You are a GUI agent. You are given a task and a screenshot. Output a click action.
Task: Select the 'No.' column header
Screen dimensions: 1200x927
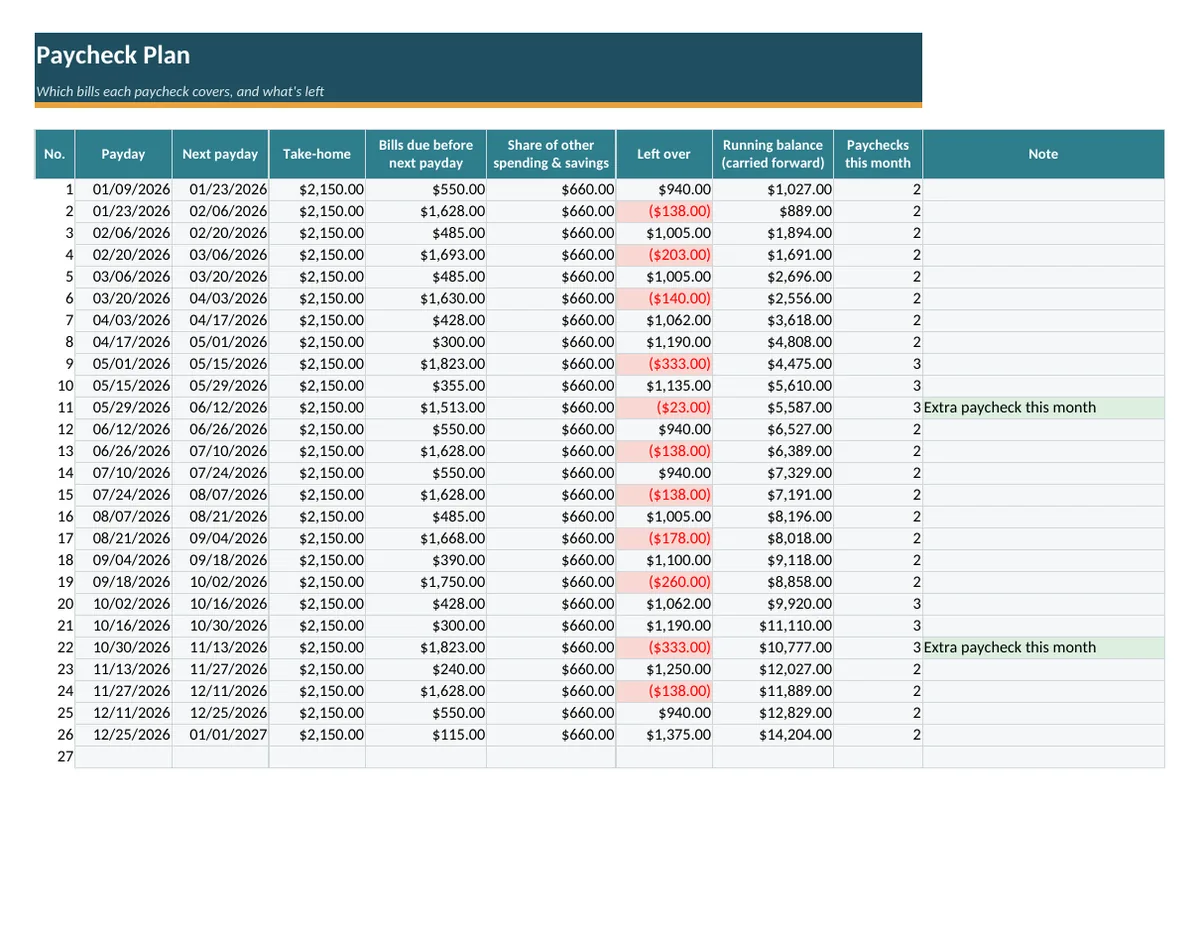[55, 154]
